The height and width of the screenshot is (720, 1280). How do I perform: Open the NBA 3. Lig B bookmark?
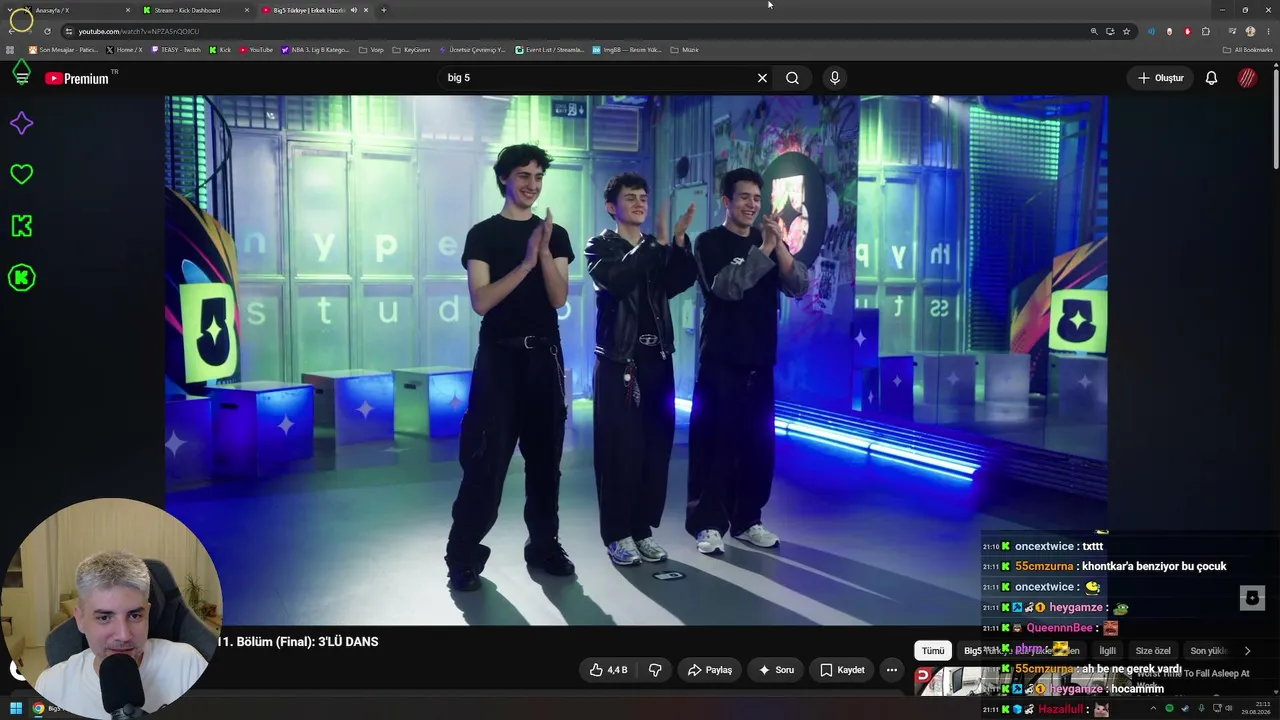click(x=315, y=50)
